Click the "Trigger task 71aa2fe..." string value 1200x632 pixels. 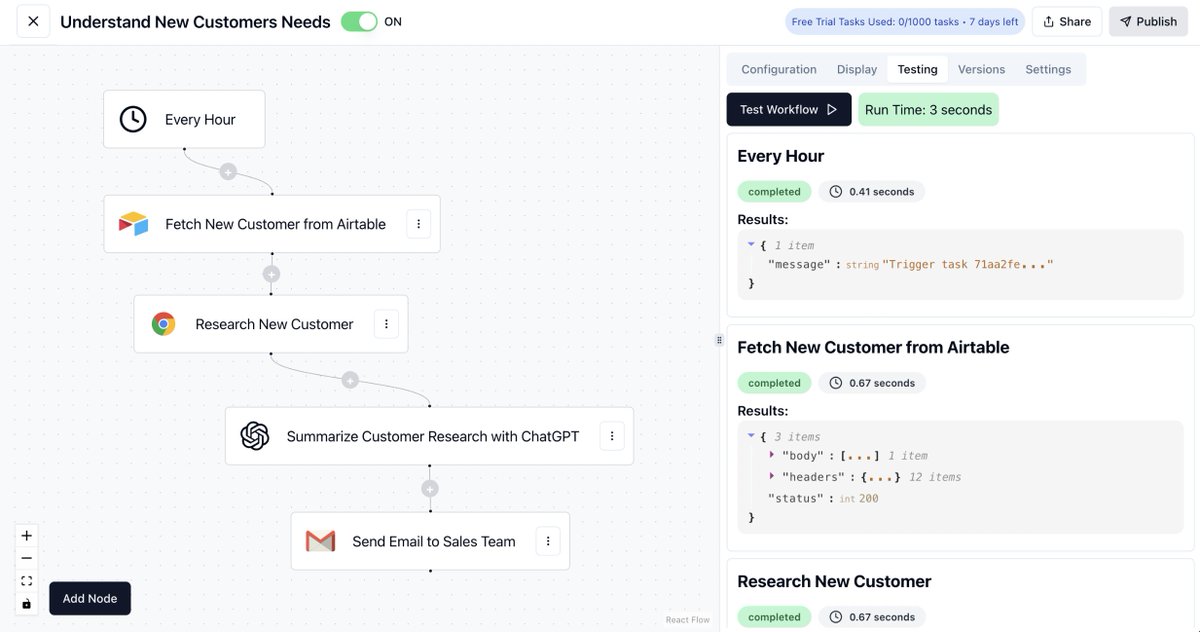968,264
